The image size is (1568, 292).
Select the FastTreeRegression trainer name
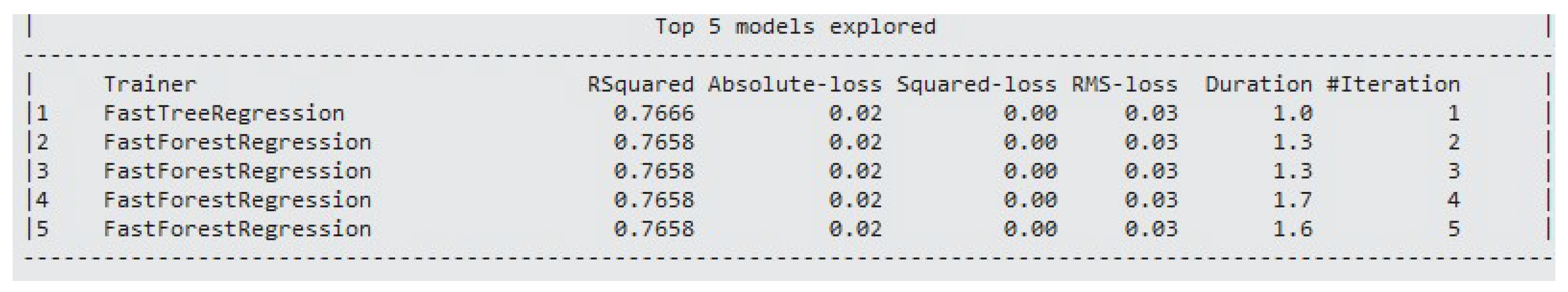click(224, 113)
